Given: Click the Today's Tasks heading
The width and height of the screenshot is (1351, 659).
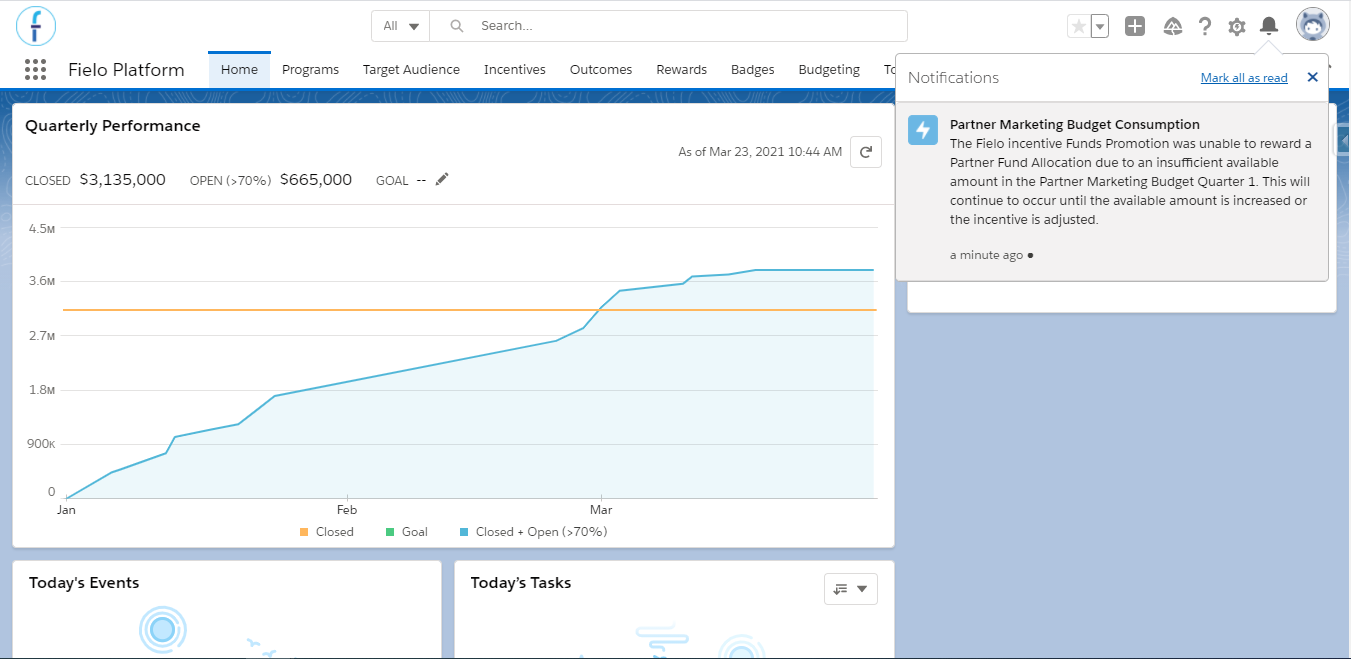Looking at the screenshot, I should click(521, 583).
